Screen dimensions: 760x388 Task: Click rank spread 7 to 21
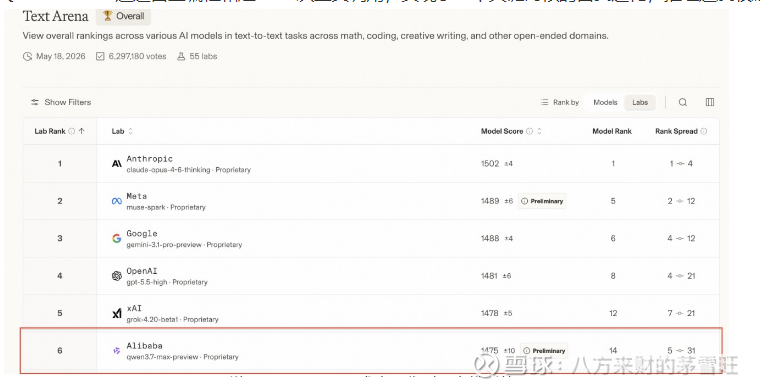point(681,313)
